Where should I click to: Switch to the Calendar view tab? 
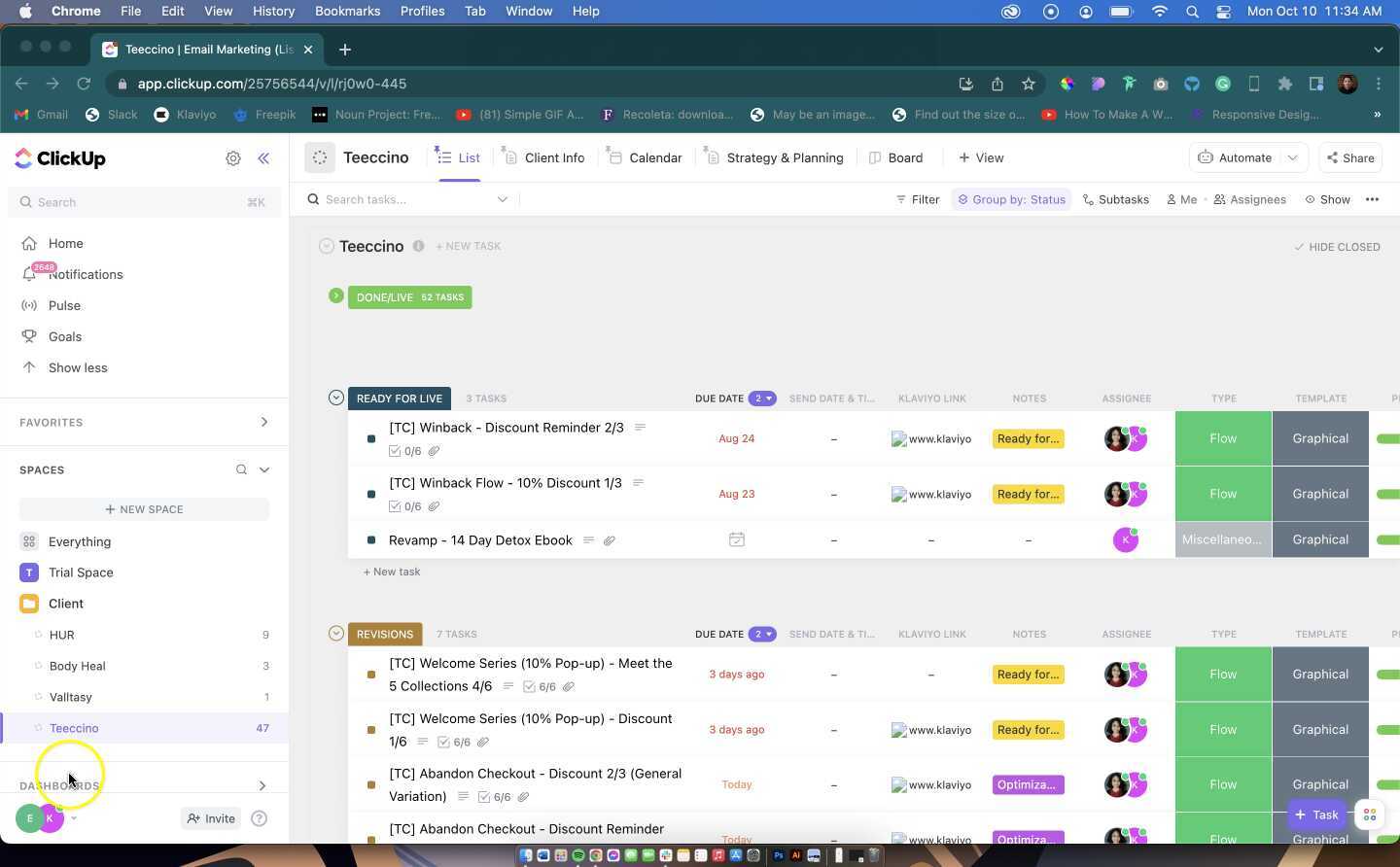click(645, 157)
